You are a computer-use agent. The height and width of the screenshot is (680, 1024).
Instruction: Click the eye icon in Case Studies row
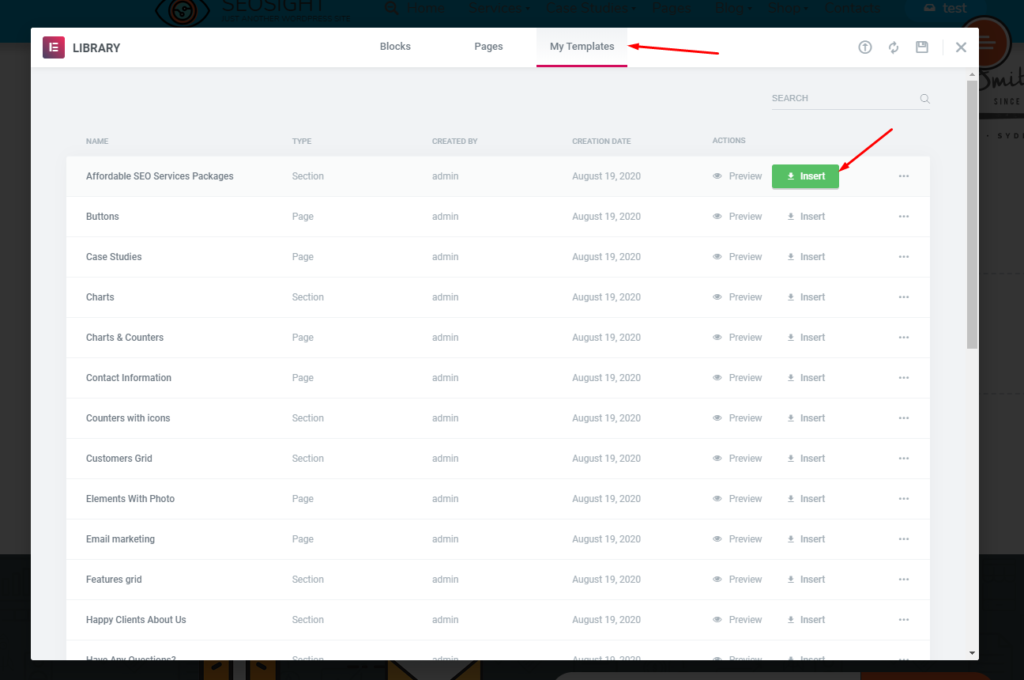[x=717, y=257]
